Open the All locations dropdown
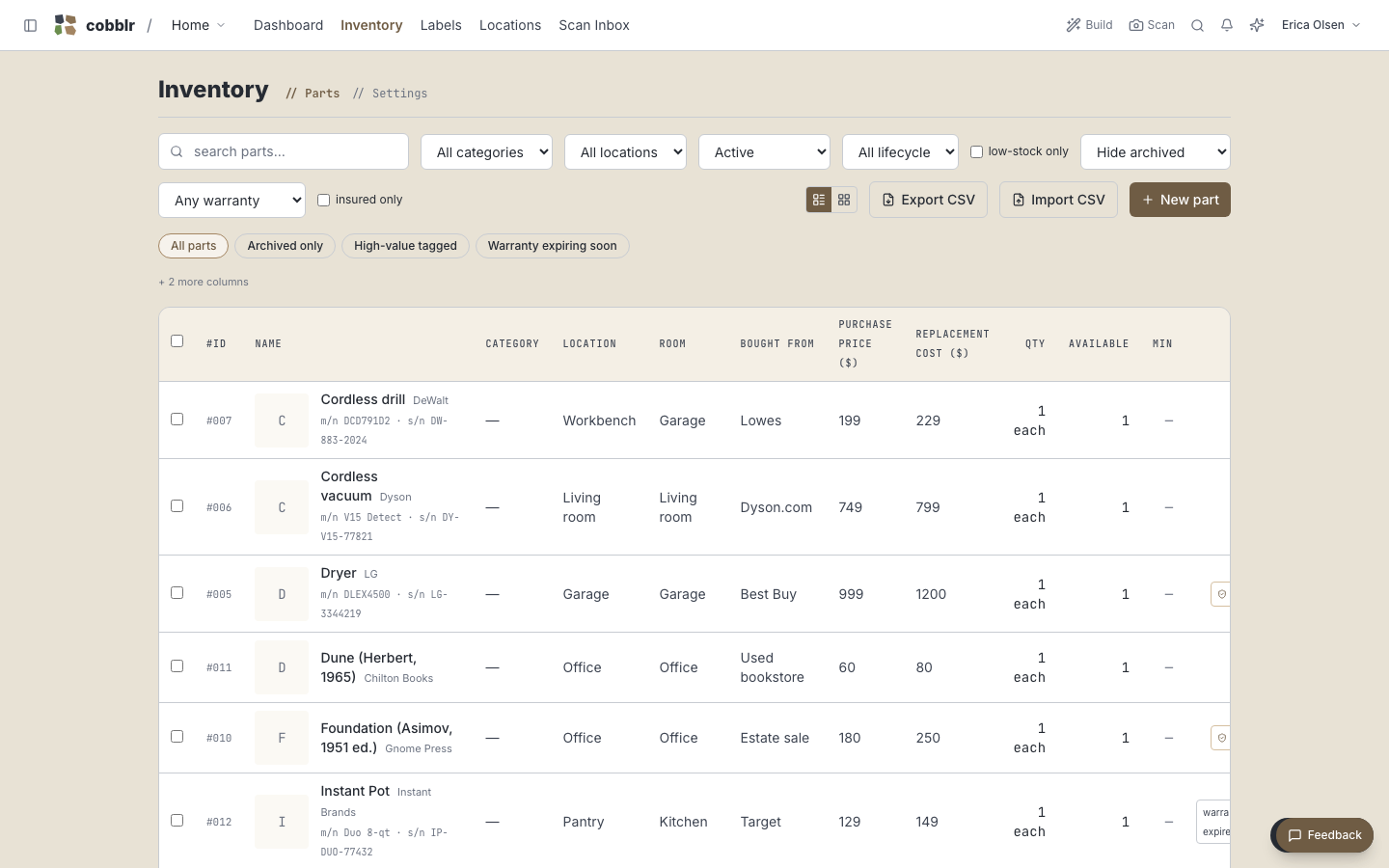Viewport: 1389px width, 868px height. pyautogui.click(x=625, y=151)
